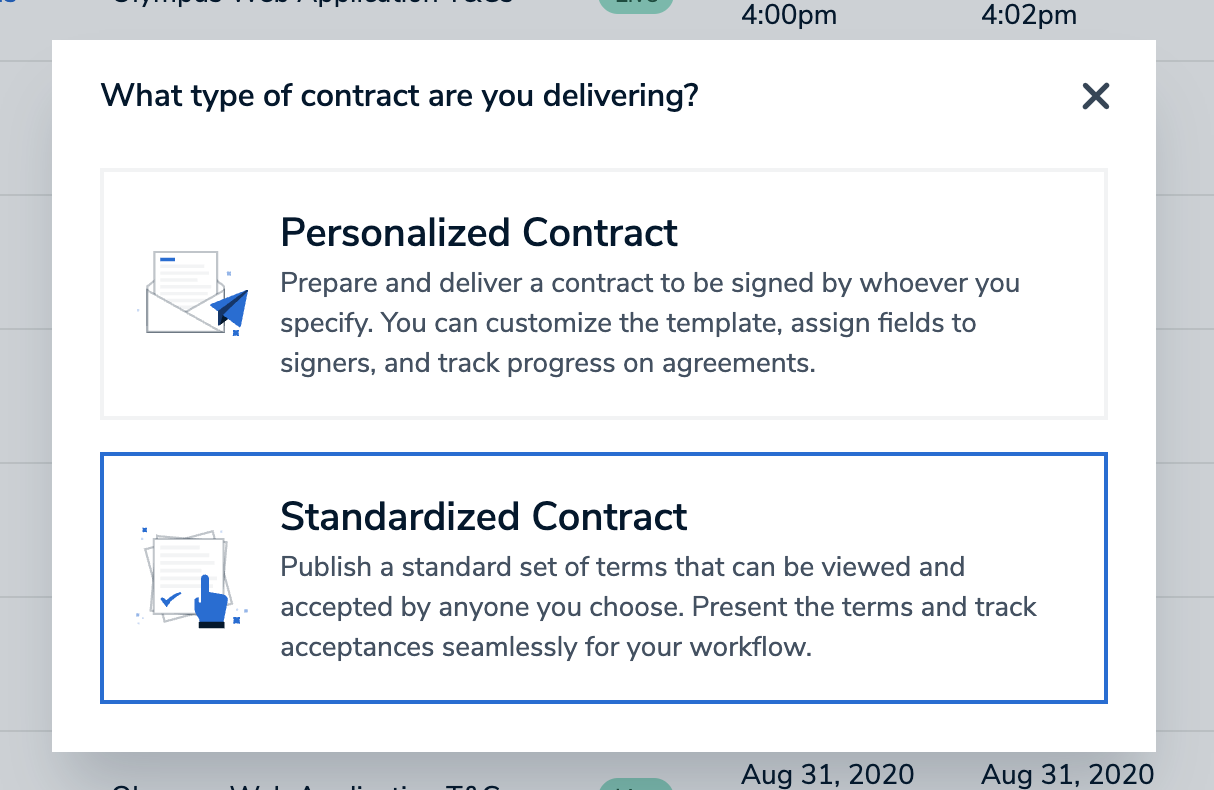Select the Personalized Contract heading

click(x=479, y=232)
